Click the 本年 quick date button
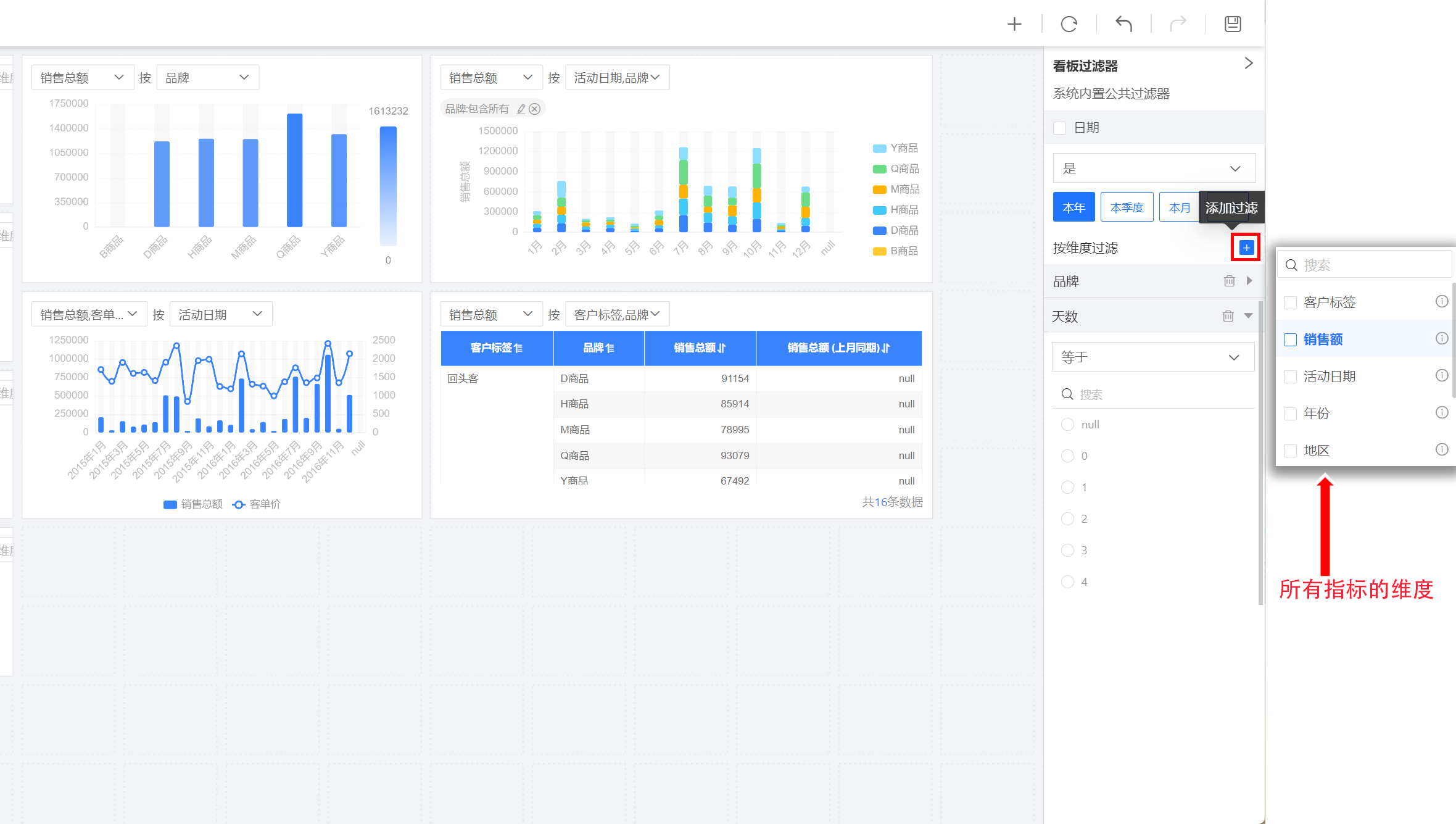 pyautogui.click(x=1073, y=207)
